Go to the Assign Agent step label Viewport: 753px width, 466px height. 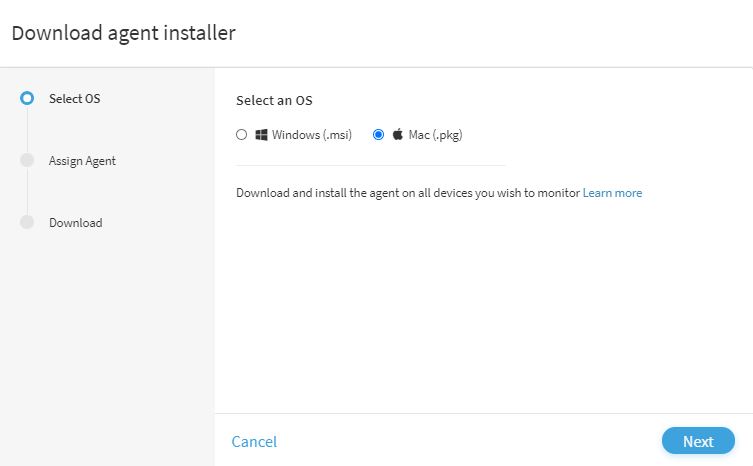point(82,161)
